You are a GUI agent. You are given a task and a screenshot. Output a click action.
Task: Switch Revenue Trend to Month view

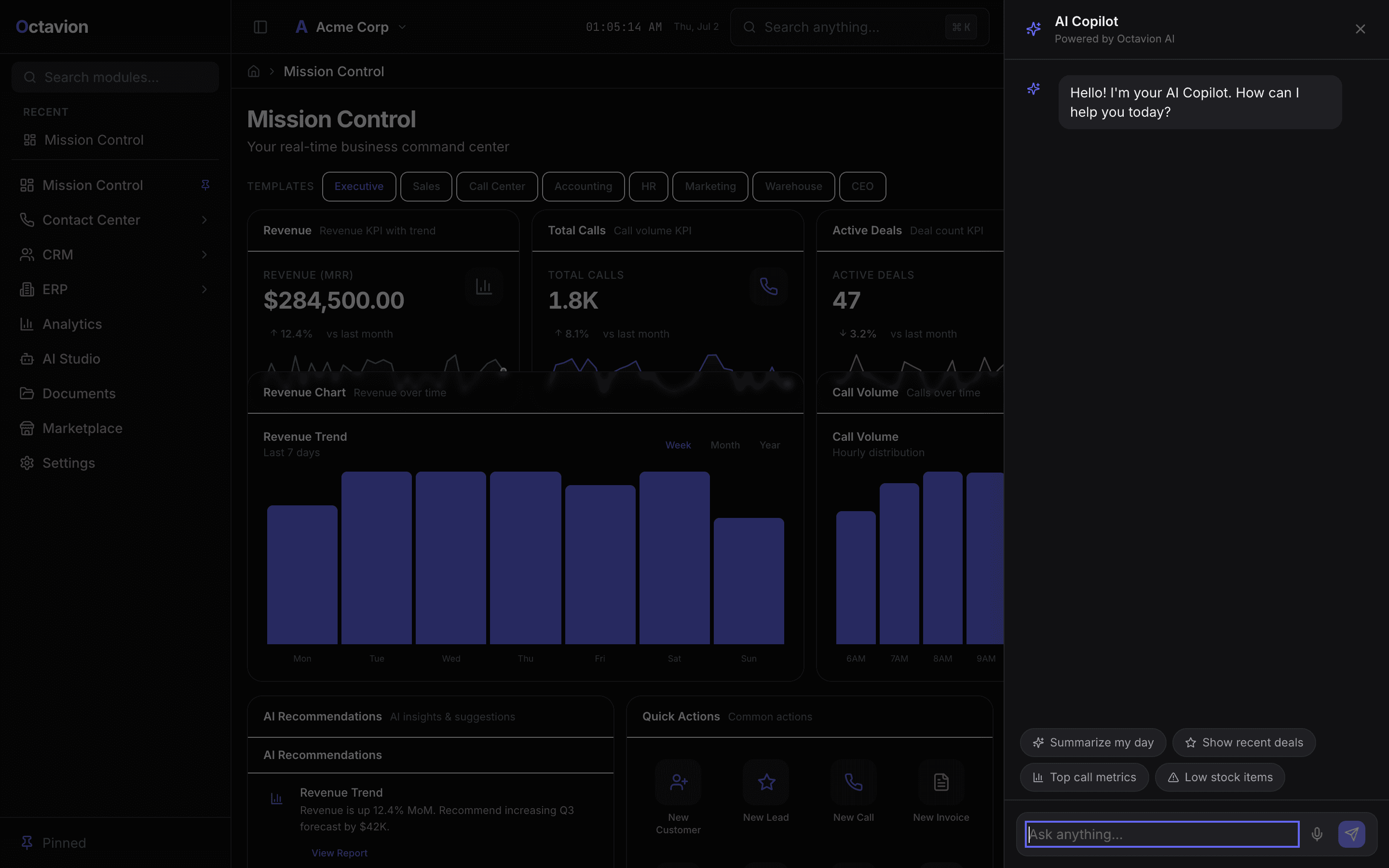(x=725, y=445)
